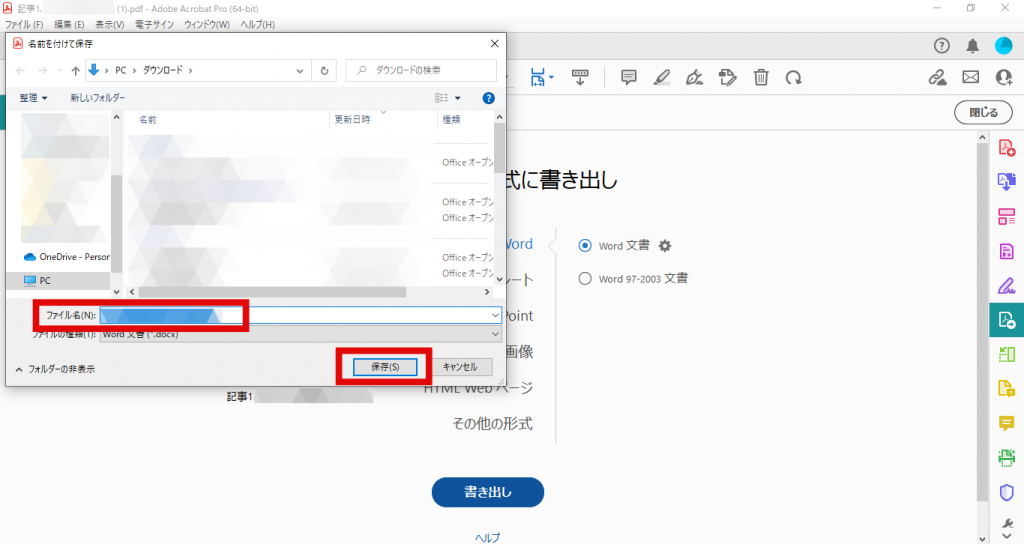Select the highlighter pen tool

coord(662,78)
